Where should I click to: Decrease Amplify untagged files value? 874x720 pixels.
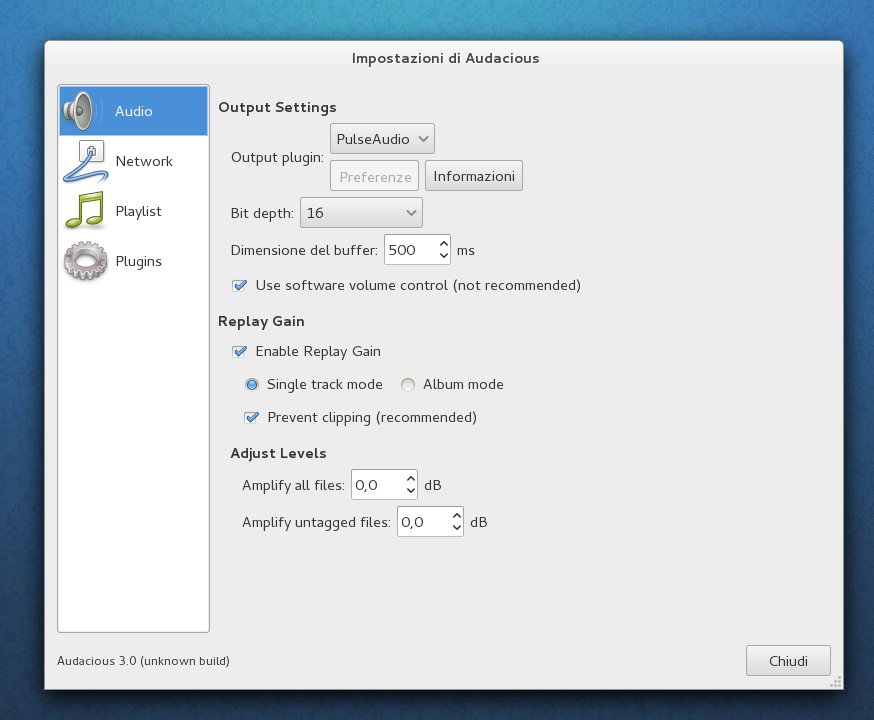[x=457, y=528]
